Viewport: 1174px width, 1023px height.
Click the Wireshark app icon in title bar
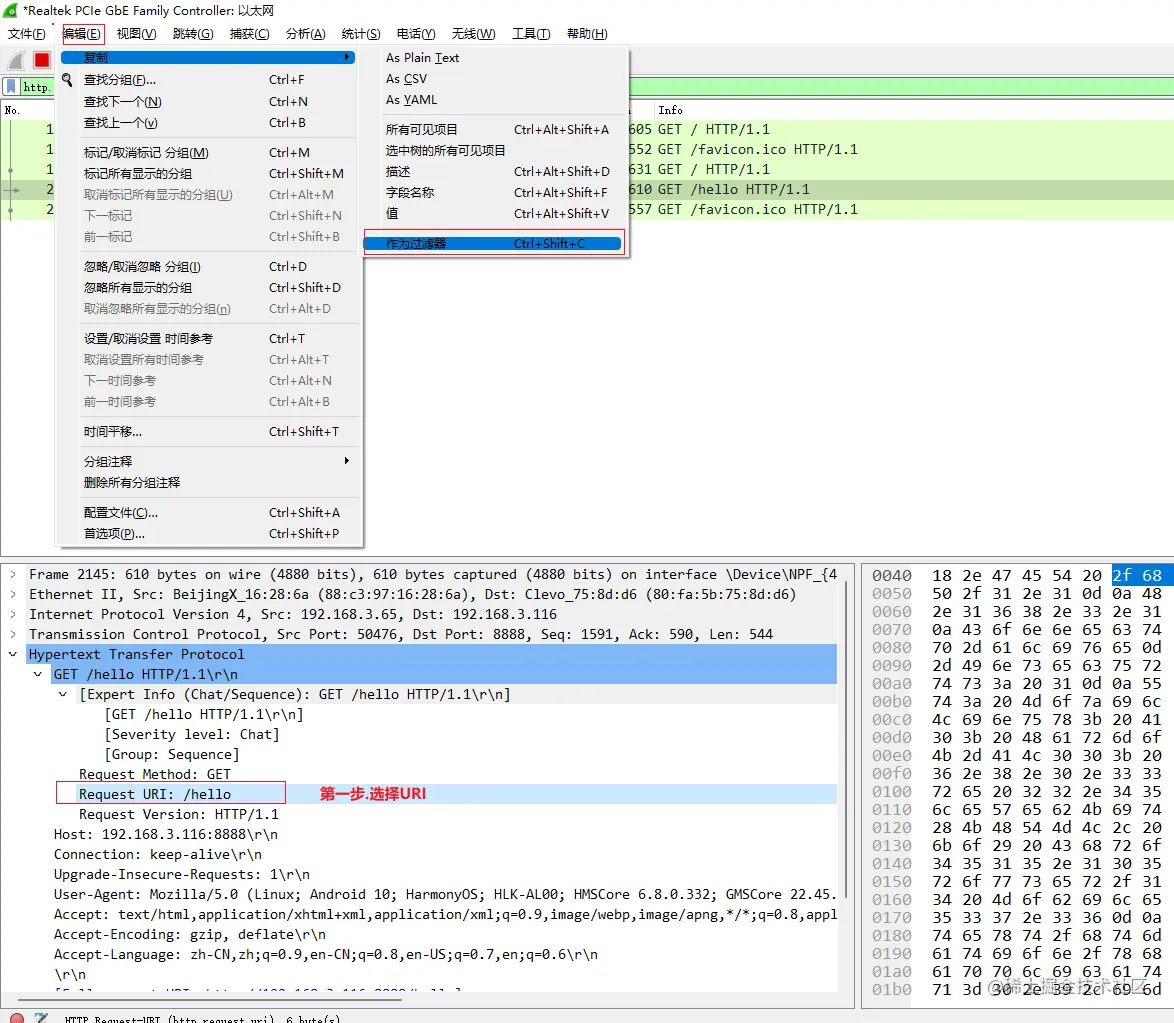tap(10, 10)
